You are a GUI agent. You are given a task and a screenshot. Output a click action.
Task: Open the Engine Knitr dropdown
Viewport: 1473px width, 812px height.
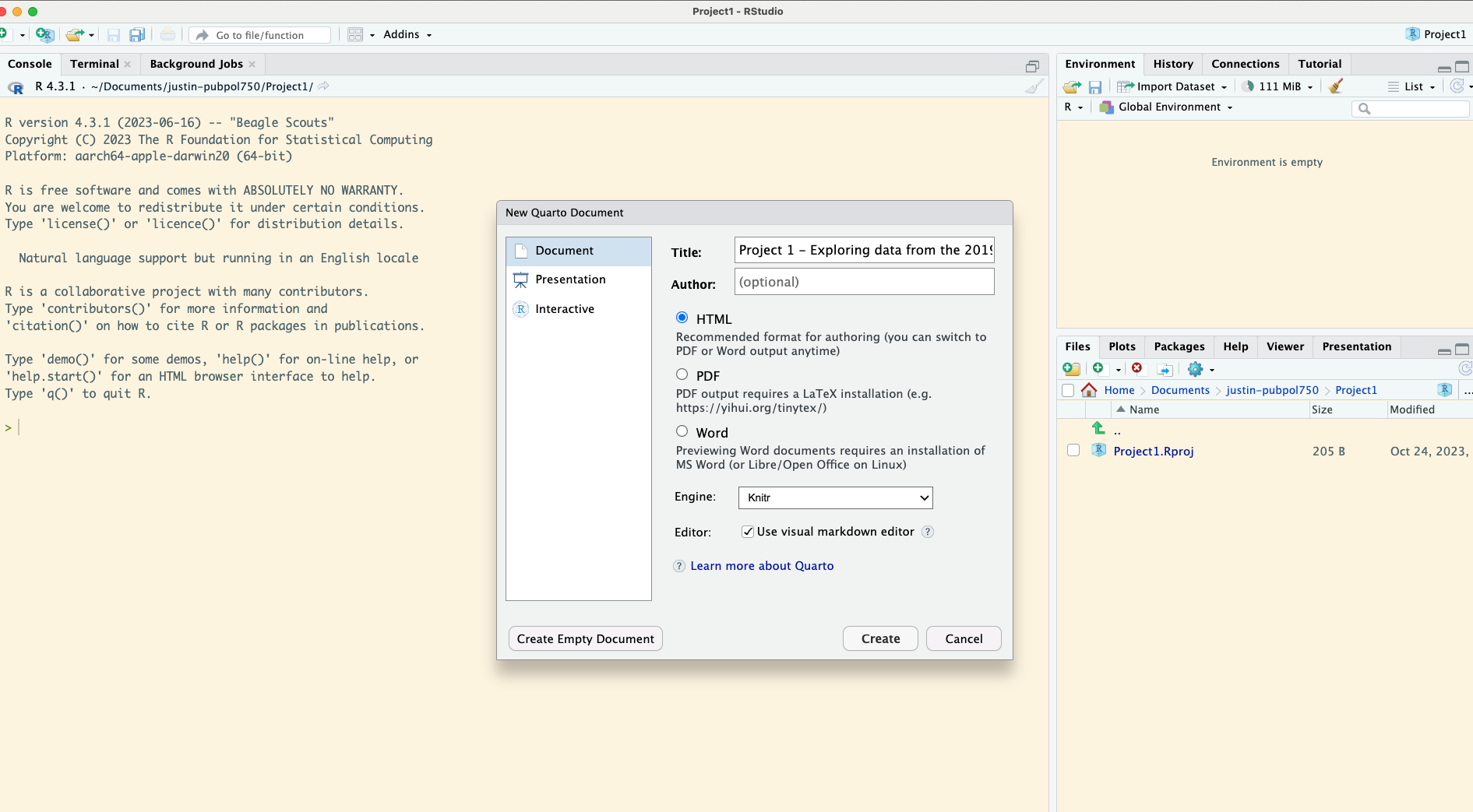(835, 497)
